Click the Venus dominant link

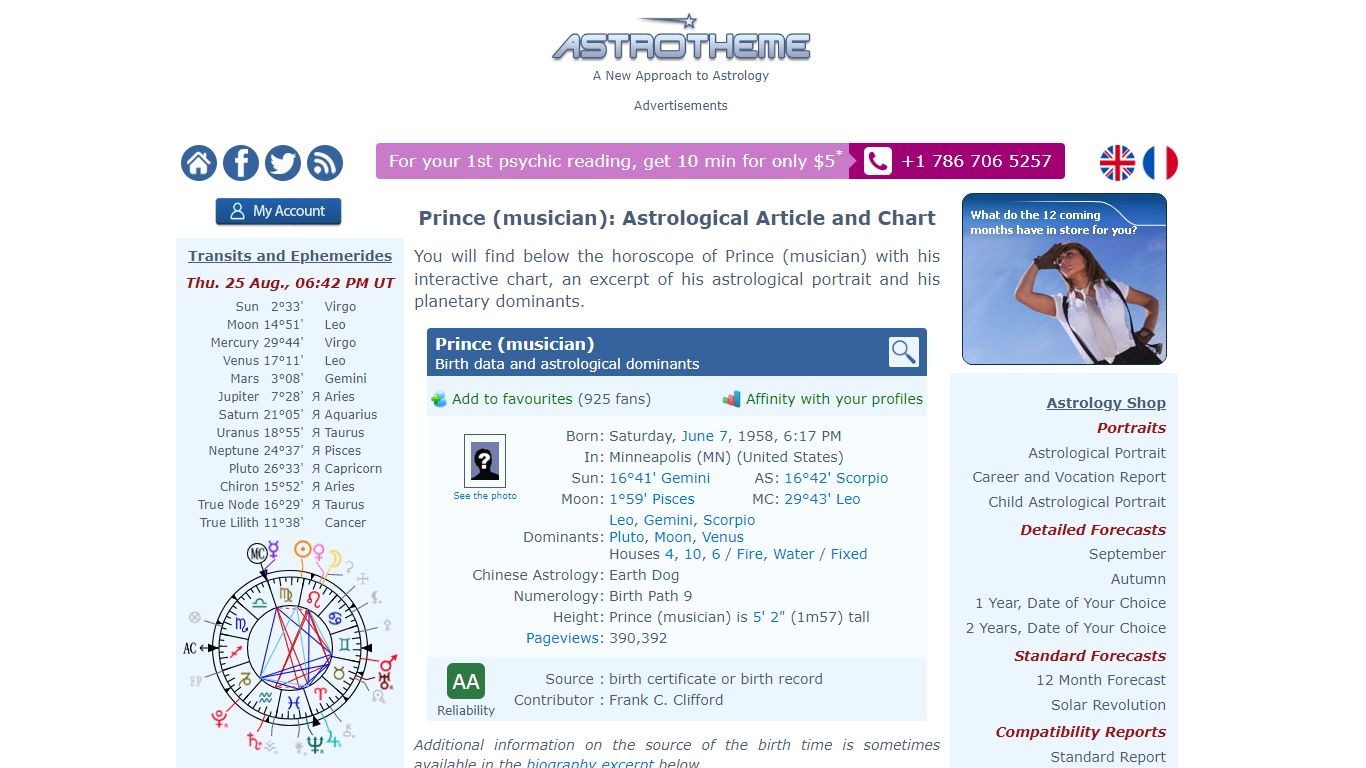point(722,537)
